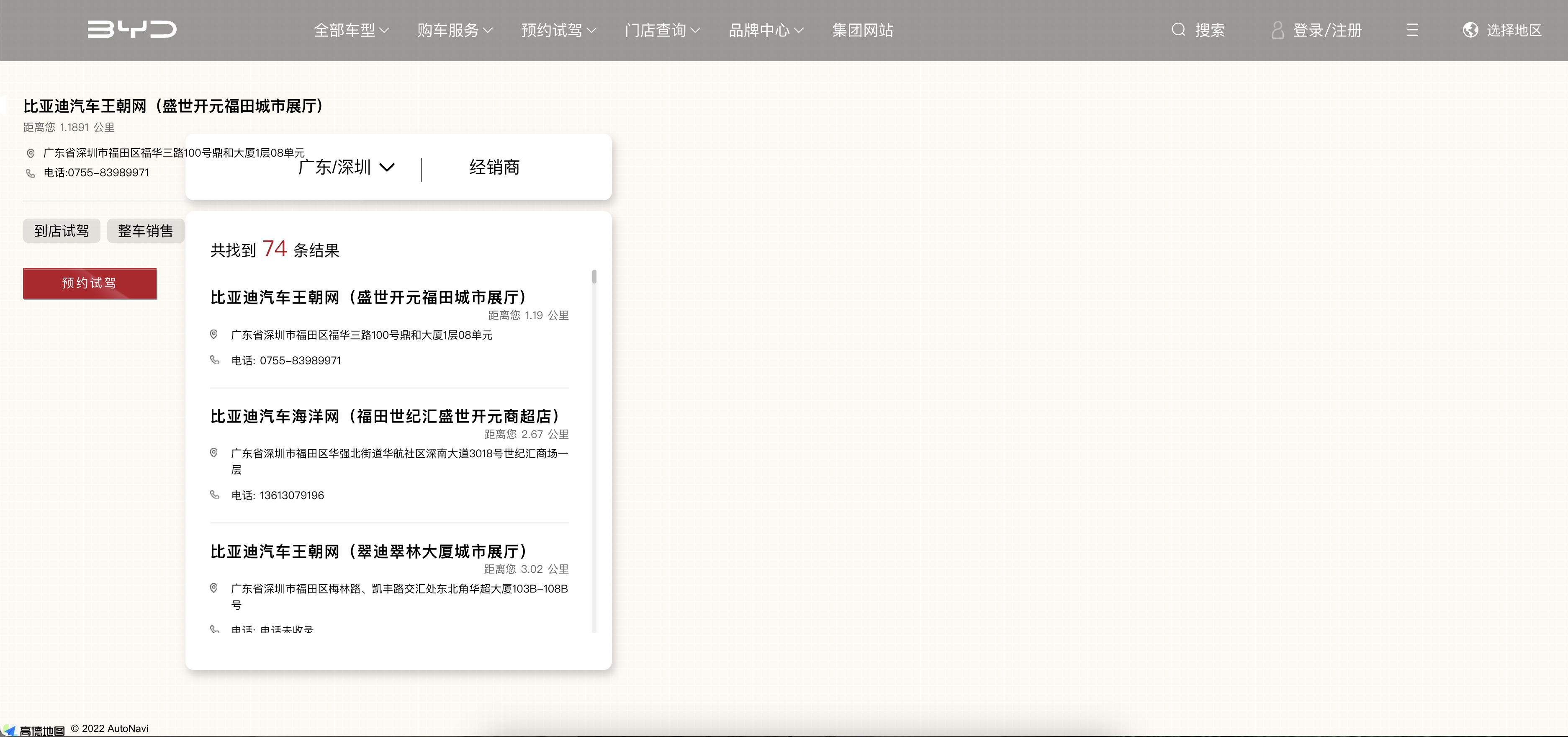This screenshot has width=1568, height=737.
Task: Click the phone icon next to 13613079196
Action: (x=215, y=495)
